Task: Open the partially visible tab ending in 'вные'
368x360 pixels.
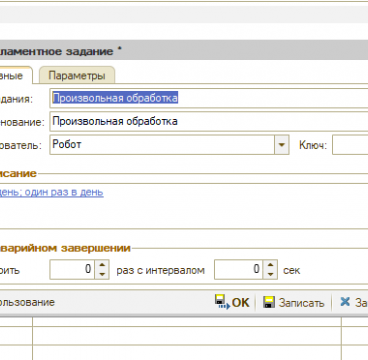Action: pos(15,76)
